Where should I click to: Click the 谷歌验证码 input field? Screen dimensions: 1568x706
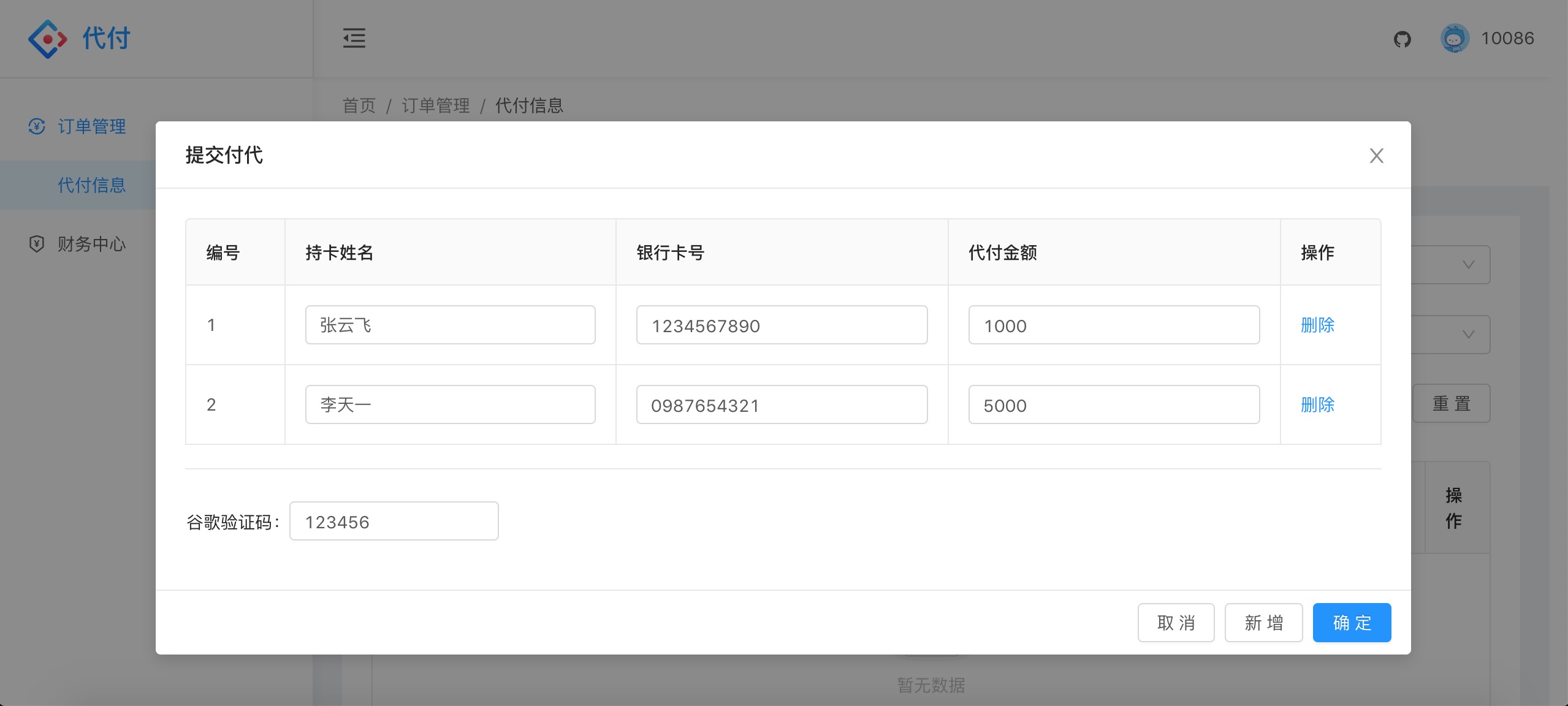394,522
